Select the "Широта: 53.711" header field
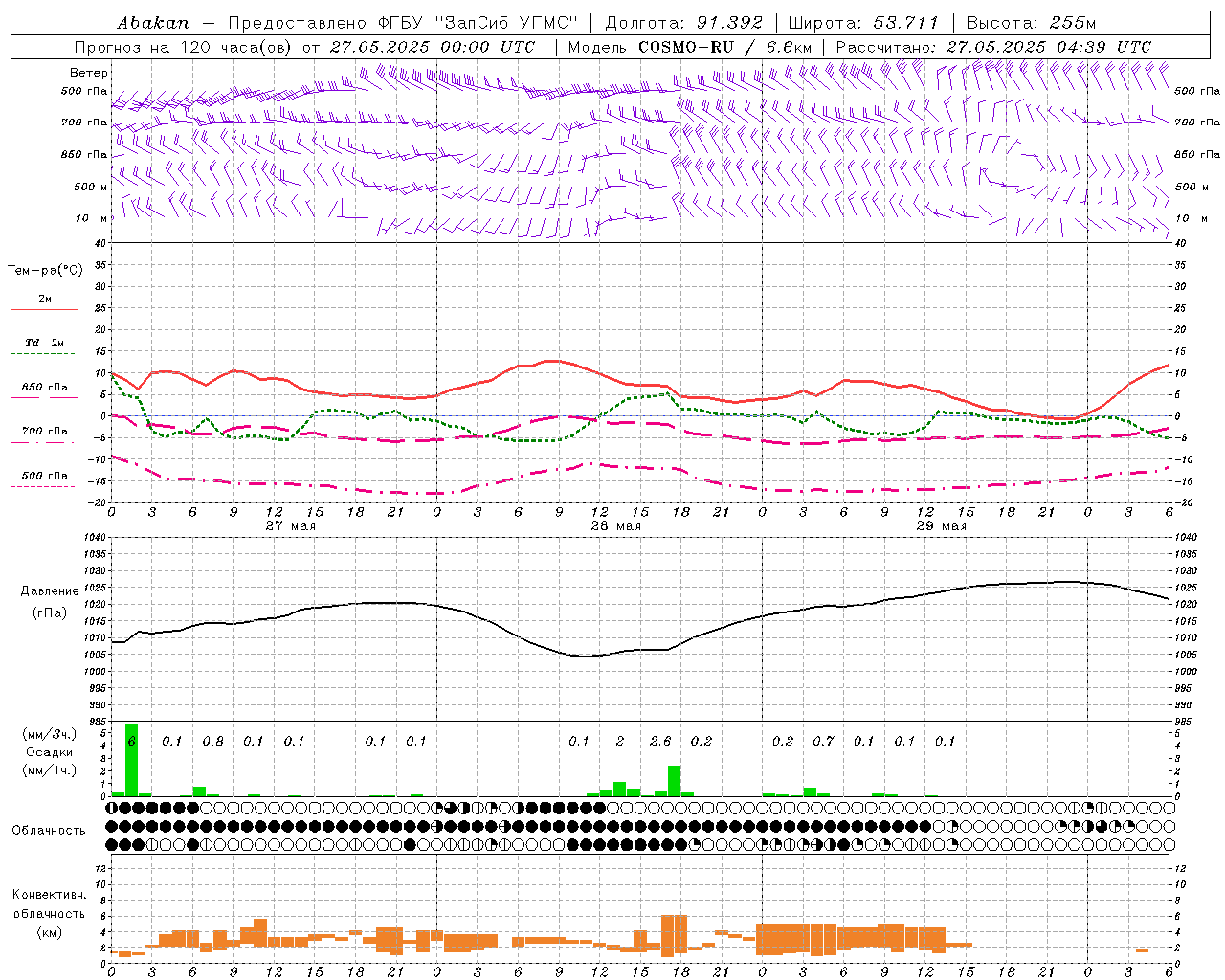 (863, 23)
